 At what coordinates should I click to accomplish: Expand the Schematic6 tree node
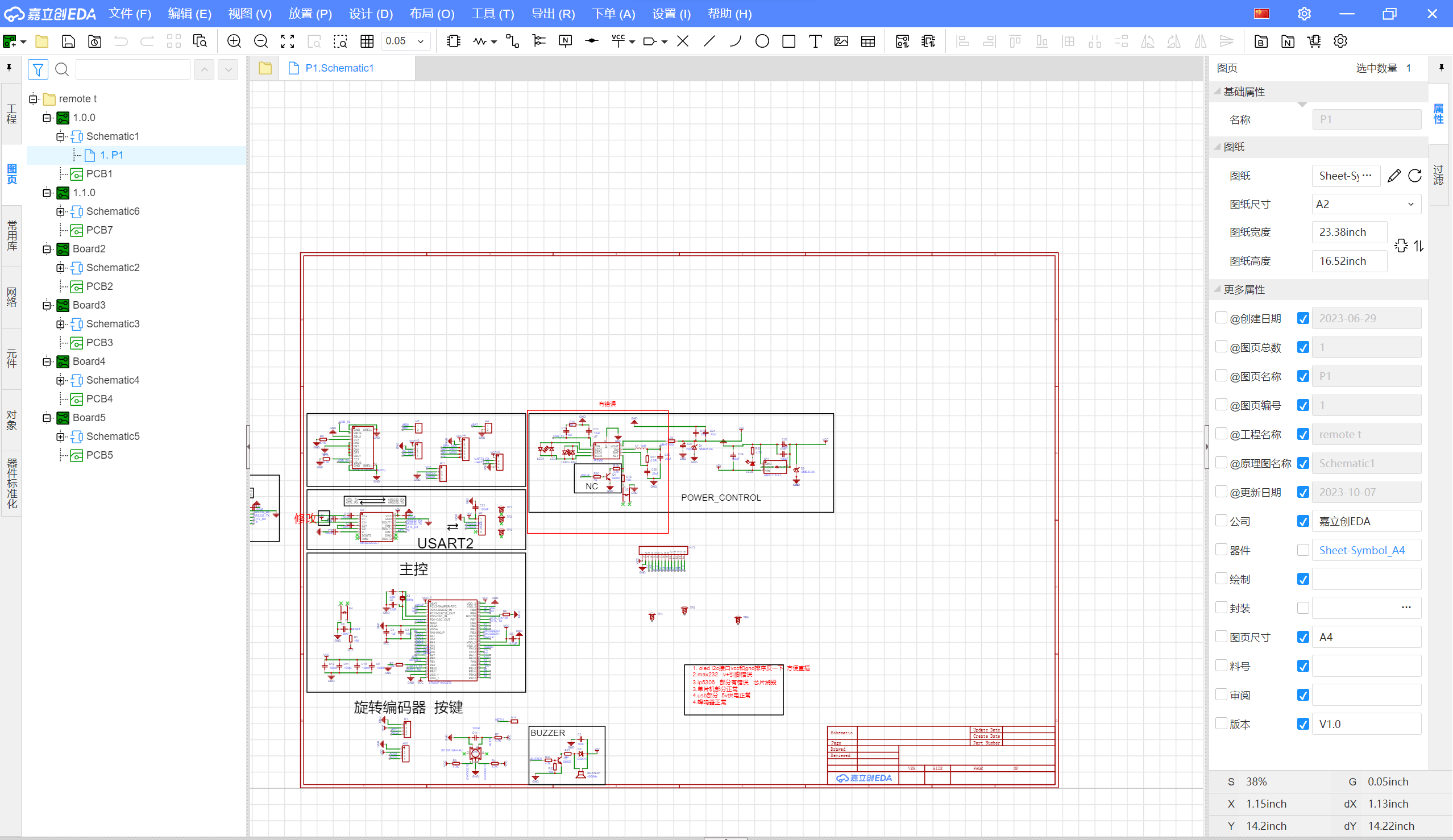tap(60, 211)
